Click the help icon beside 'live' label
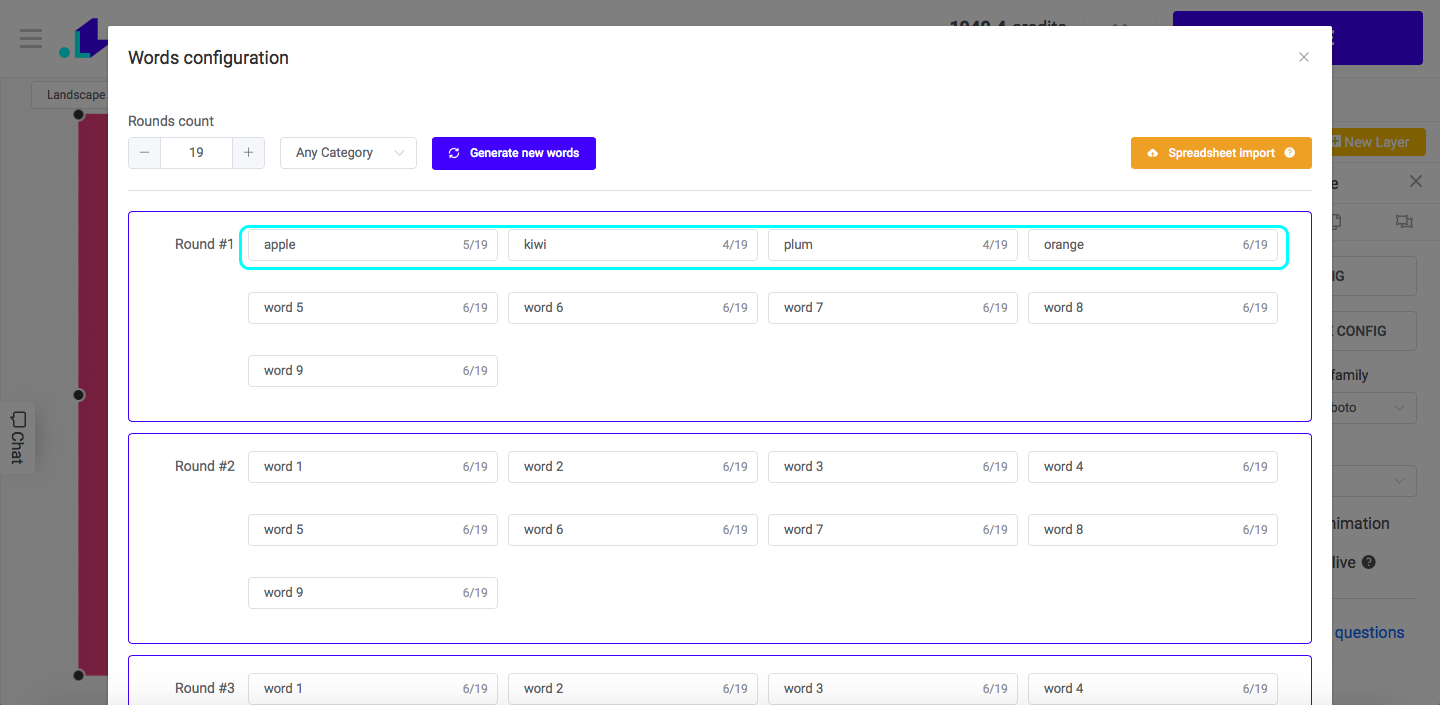 tap(1368, 562)
